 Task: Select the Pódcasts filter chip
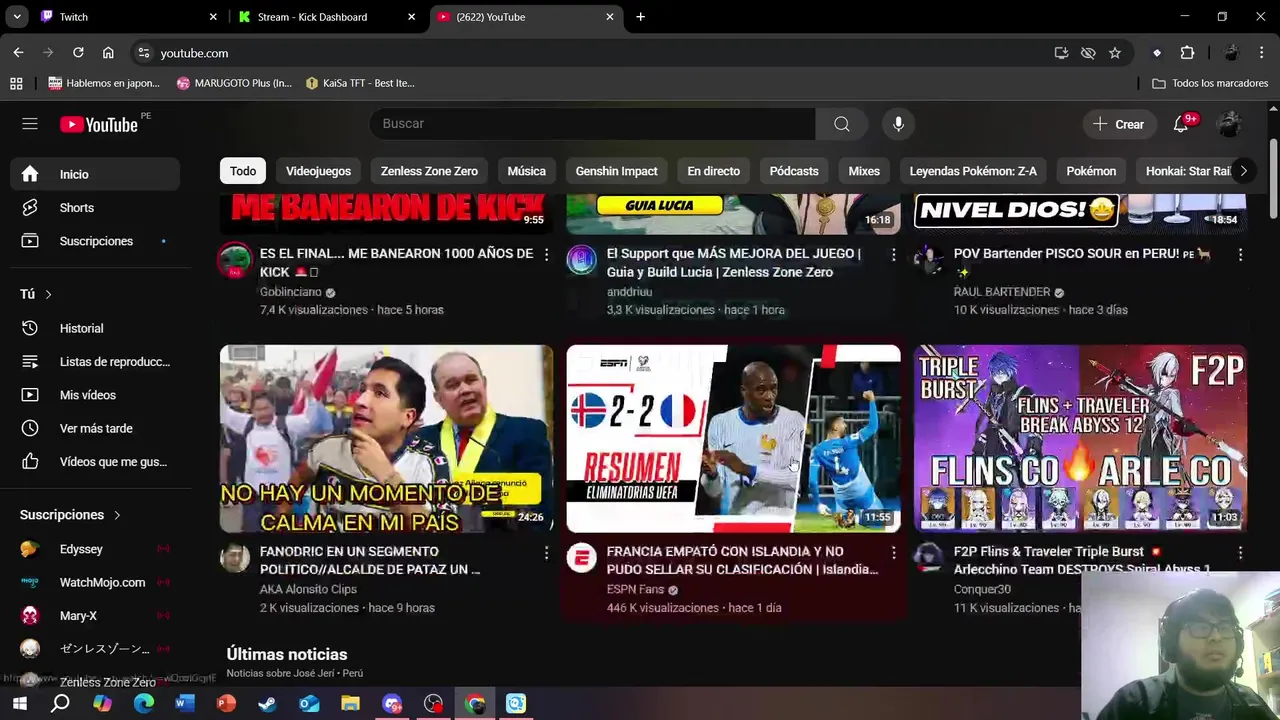click(x=794, y=171)
